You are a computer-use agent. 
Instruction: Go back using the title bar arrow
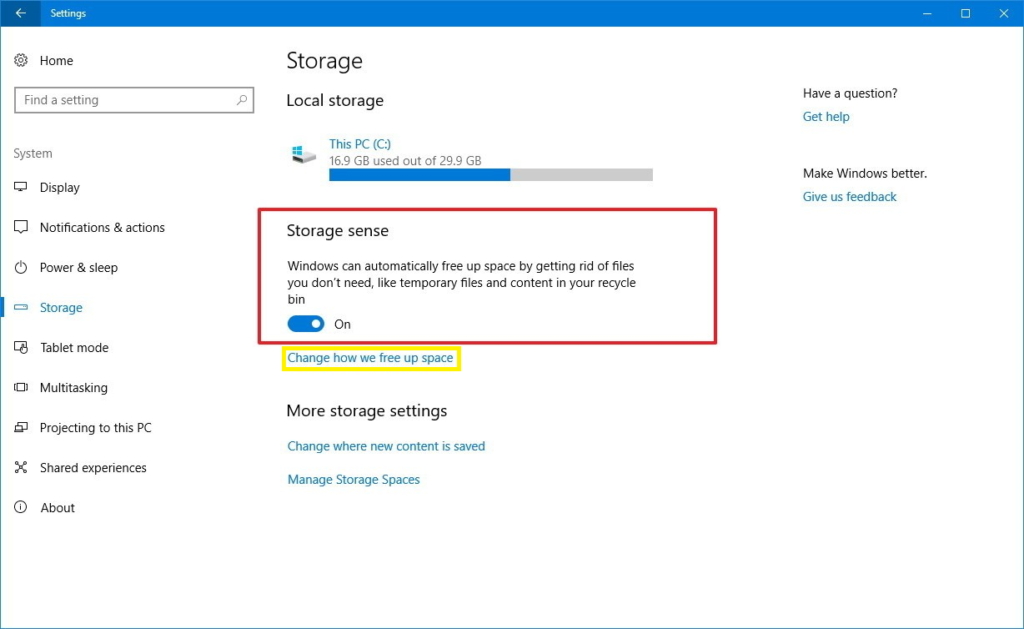point(21,13)
